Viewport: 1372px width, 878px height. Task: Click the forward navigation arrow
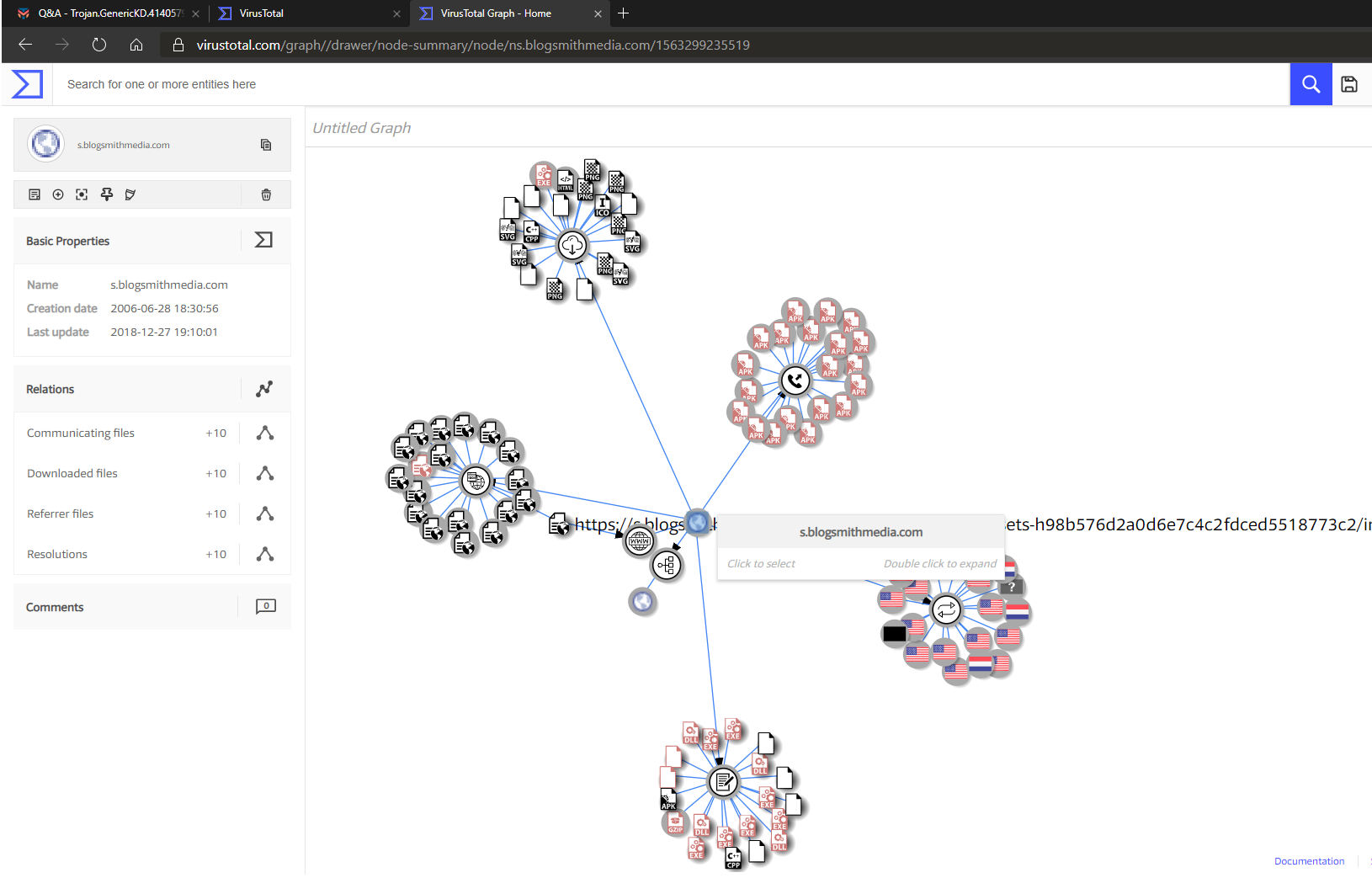point(62,45)
